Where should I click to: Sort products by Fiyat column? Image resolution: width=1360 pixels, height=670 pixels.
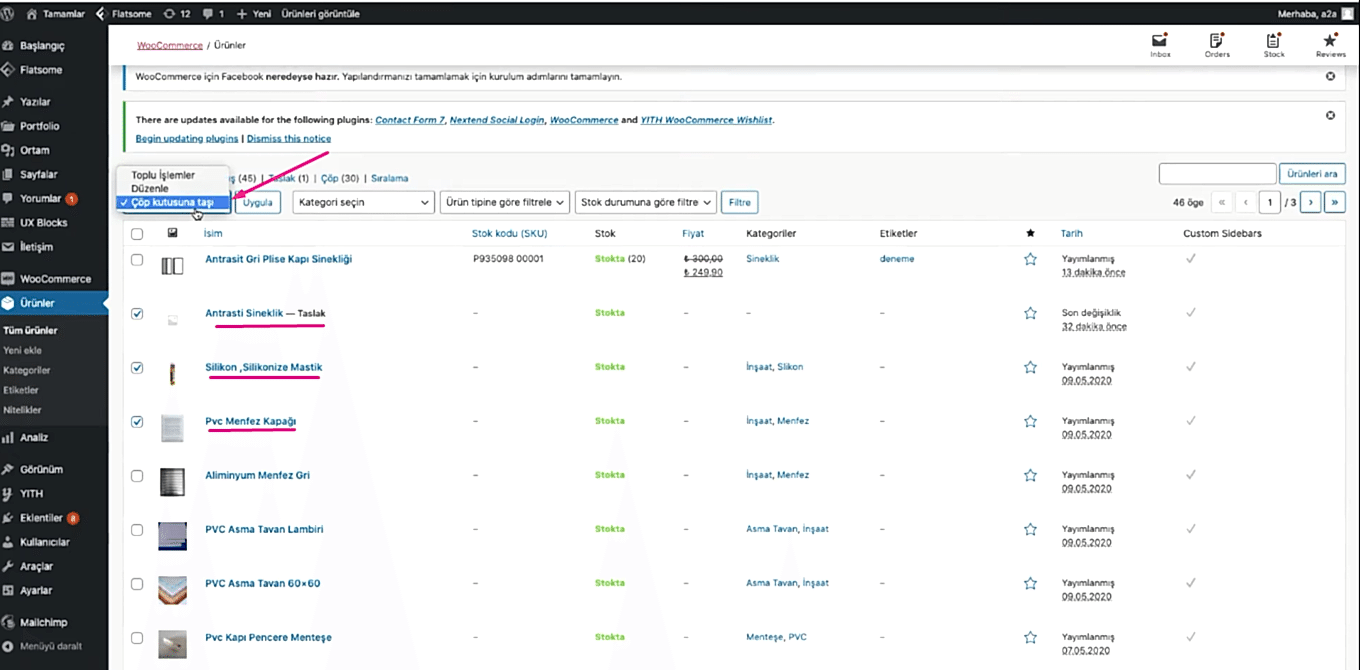tap(693, 233)
